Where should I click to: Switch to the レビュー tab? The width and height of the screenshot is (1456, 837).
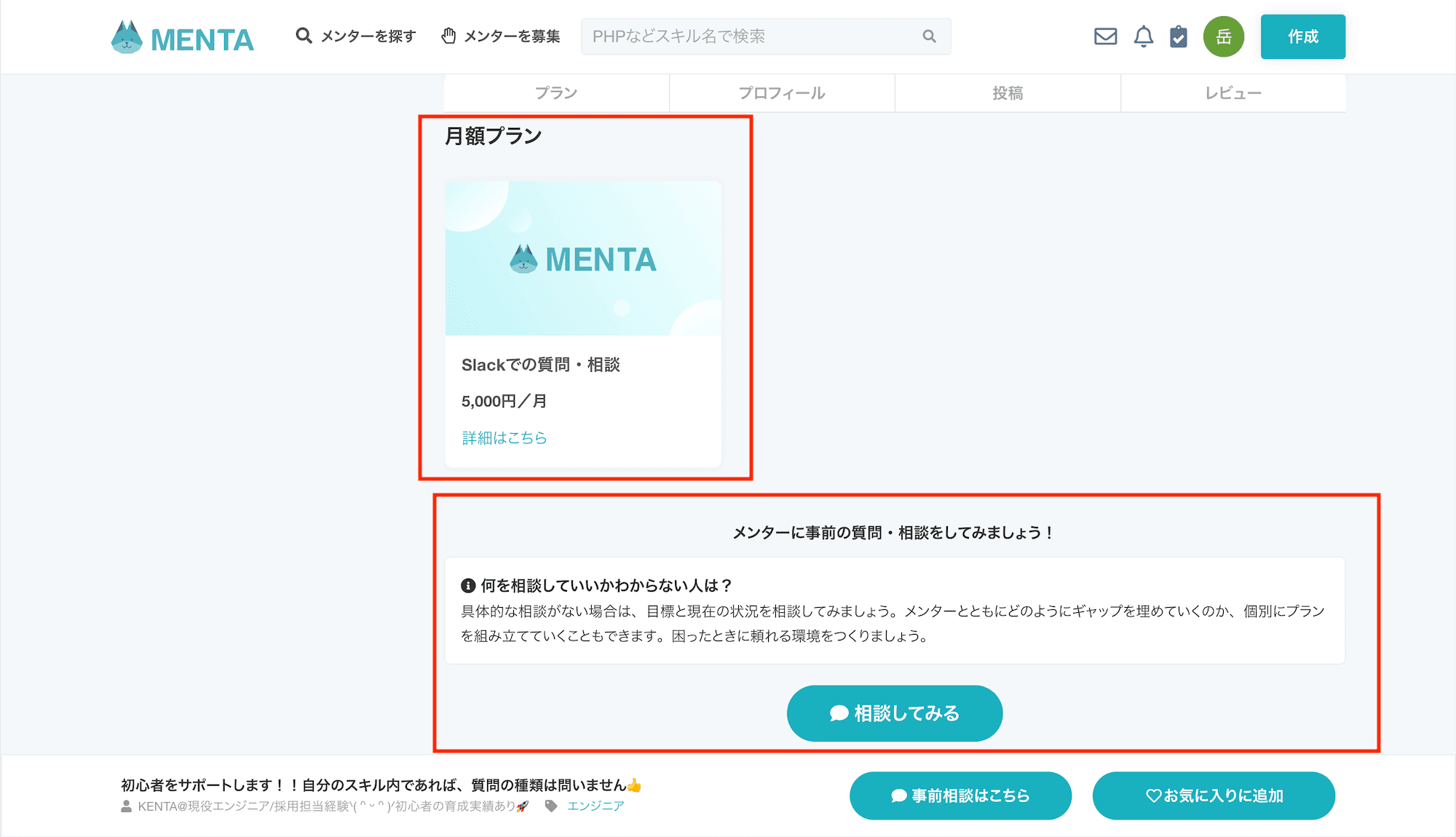tap(1233, 93)
